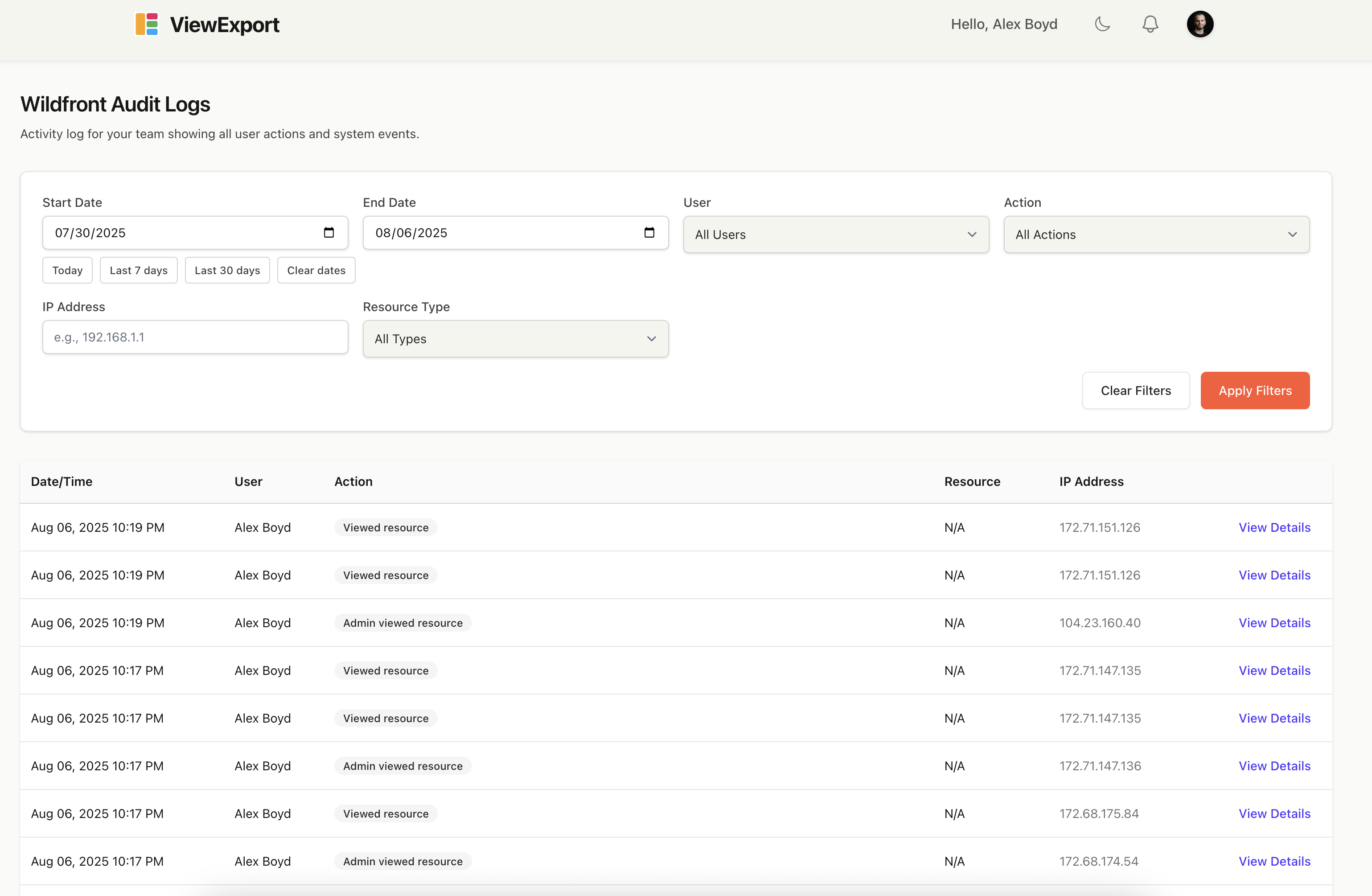The width and height of the screenshot is (1372, 896).
Task: Select the Last 7 days preset
Action: (138, 270)
